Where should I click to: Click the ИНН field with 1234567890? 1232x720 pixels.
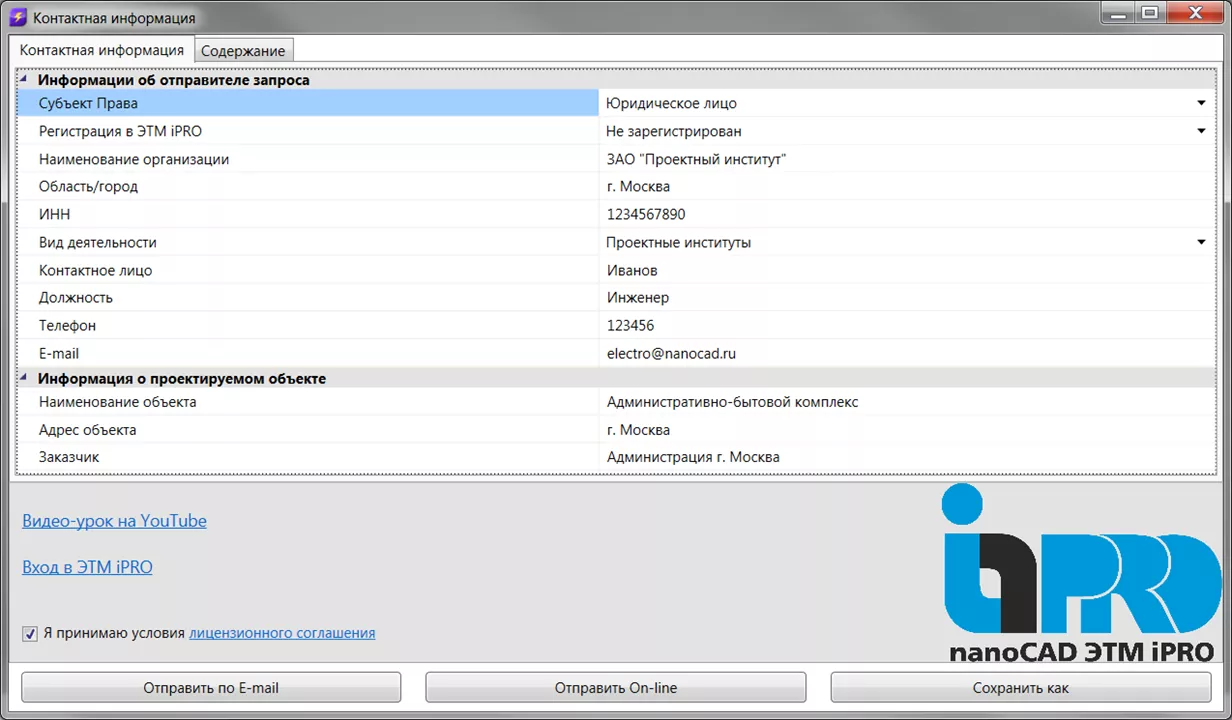[900, 214]
